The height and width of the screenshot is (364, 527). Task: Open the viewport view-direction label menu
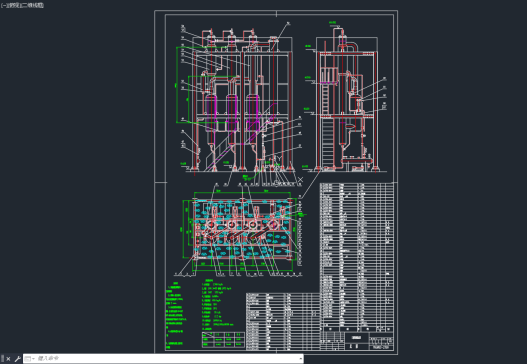(14, 5)
